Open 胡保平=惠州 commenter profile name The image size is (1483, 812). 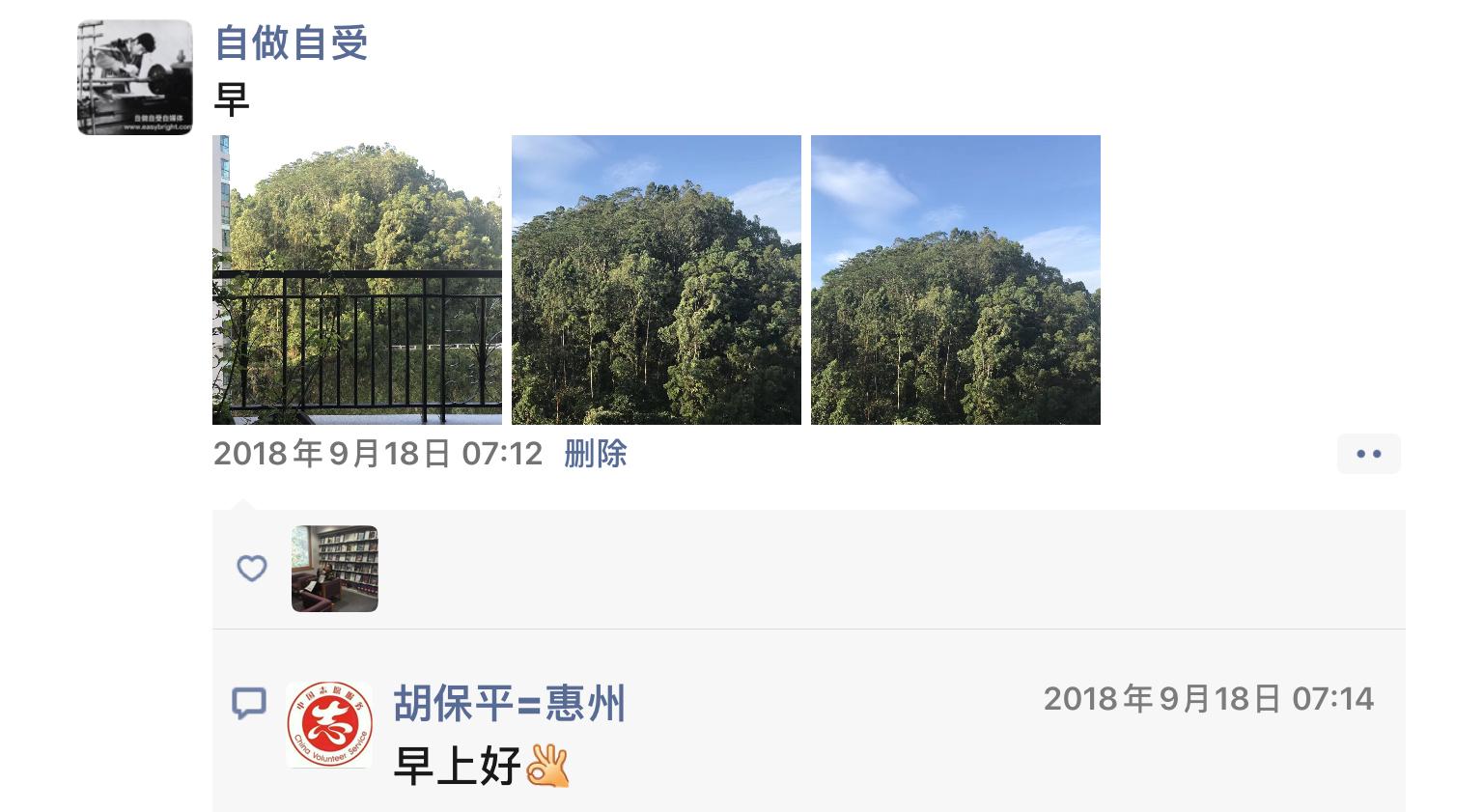(510, 703)
